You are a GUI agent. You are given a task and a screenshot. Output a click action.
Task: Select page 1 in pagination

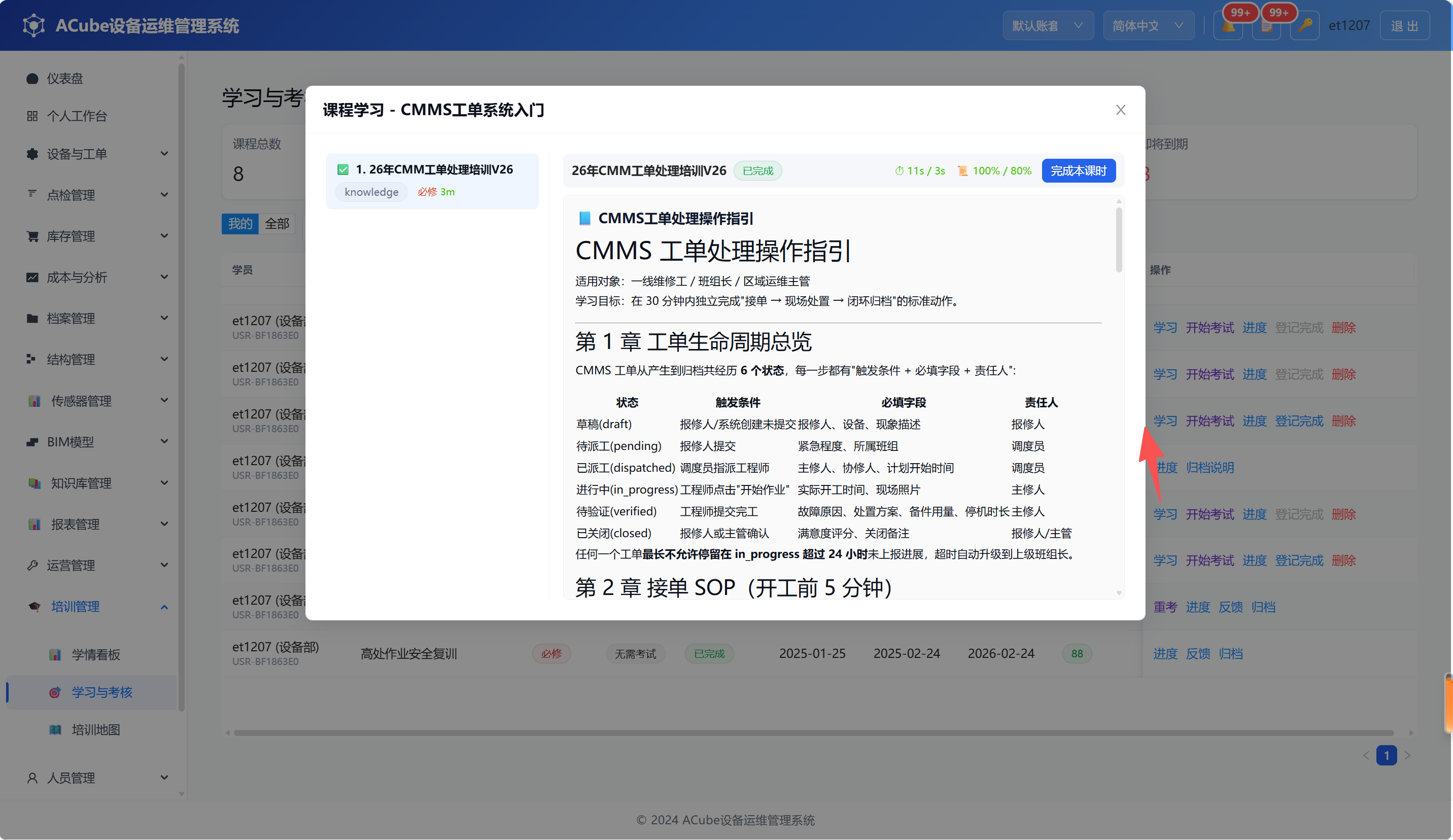point(1386,755)
